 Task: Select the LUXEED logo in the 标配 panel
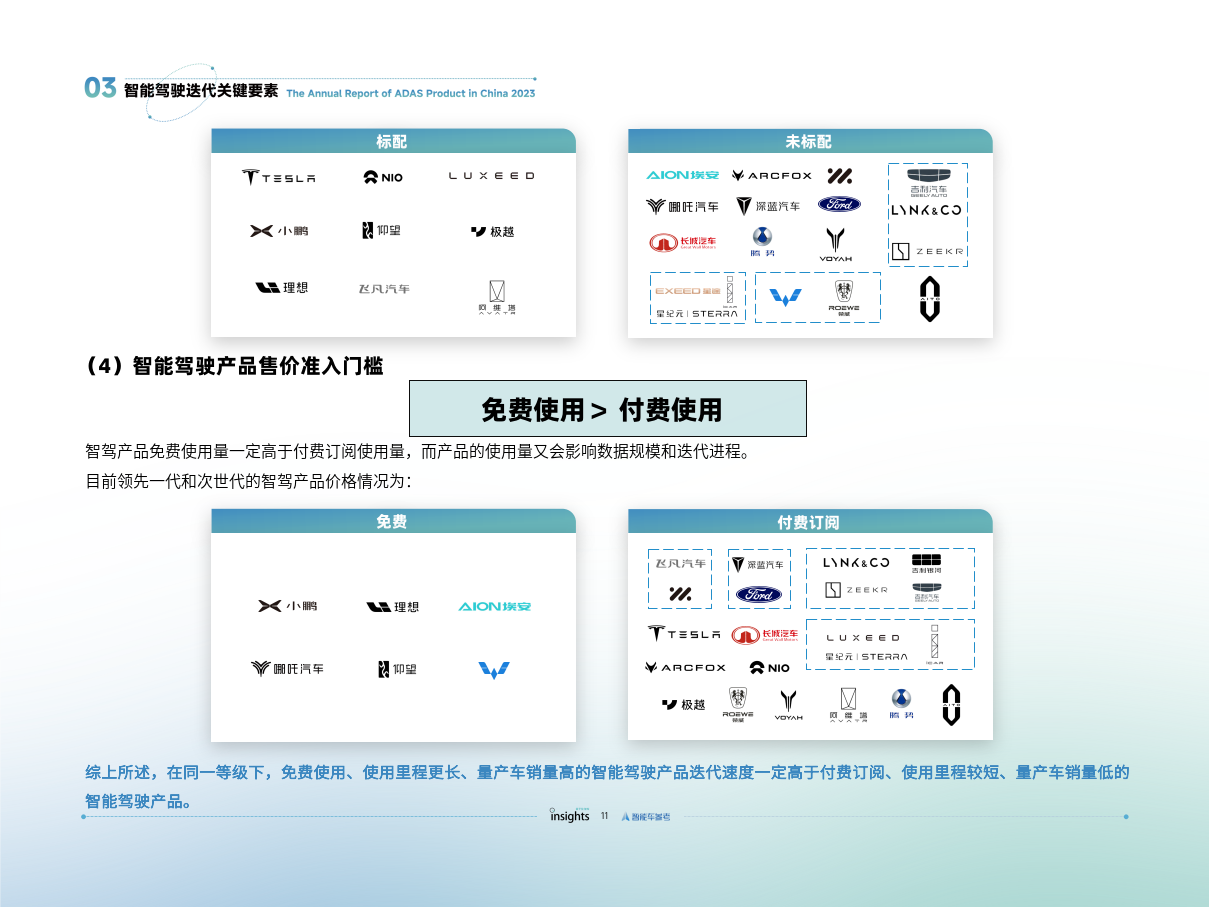click(491, 176)
